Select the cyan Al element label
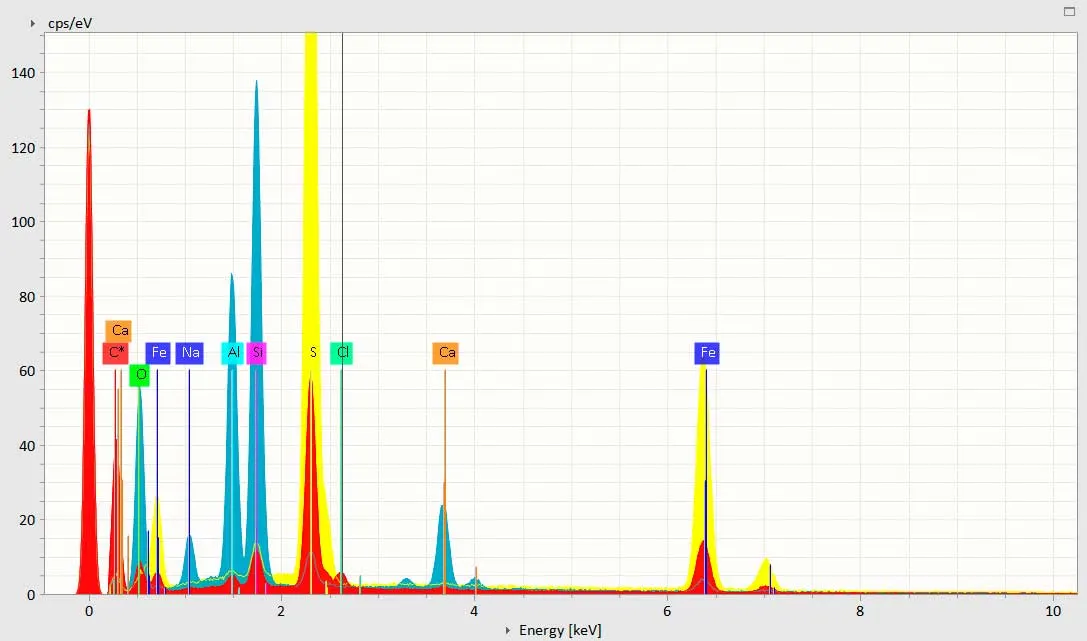This screenshot has width=1087, height=641. pyautogui.click(x=233, y=353)
